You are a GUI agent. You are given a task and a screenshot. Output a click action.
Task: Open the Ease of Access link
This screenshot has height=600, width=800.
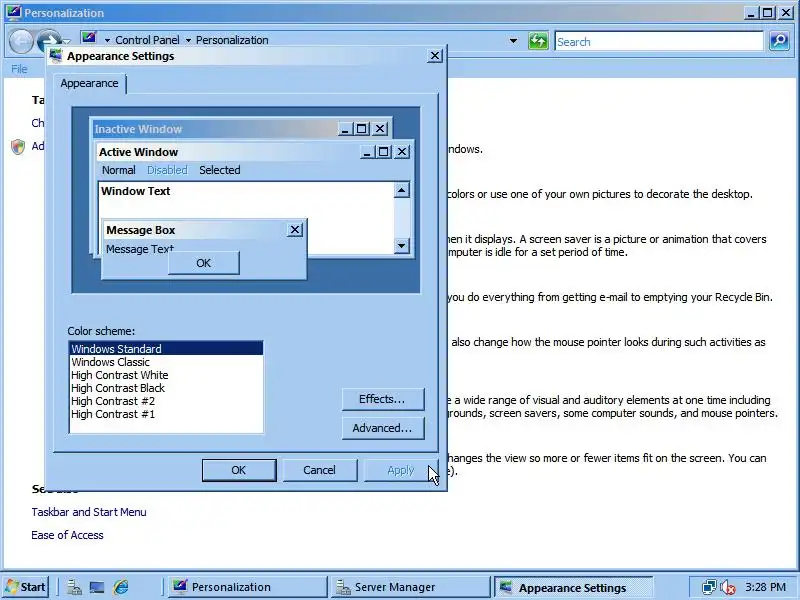pyautogui.click(x=67, y=535)
